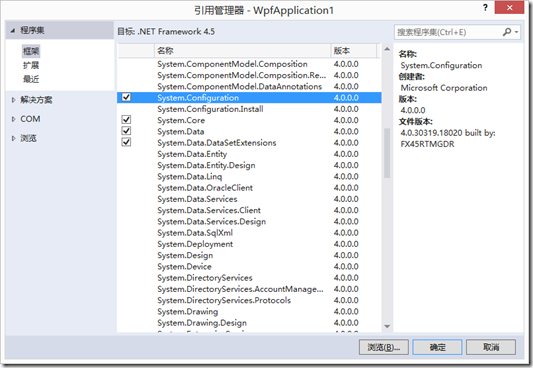Uncheck the System.Data checkbox
Image resolution: width=533 pixels, height=368 pixels.
[x=126, y=131]
